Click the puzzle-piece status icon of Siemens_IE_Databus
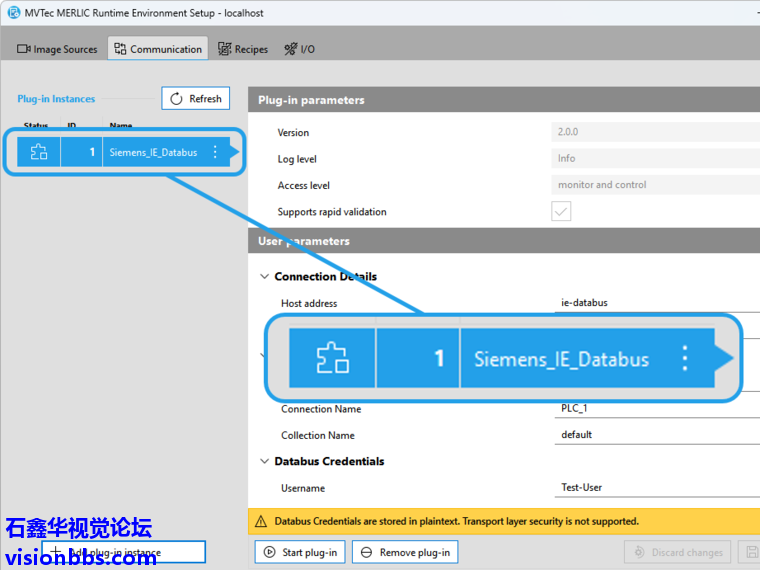Image resolution: width=760 pixels, height=570 pixels. coord(38,152)
